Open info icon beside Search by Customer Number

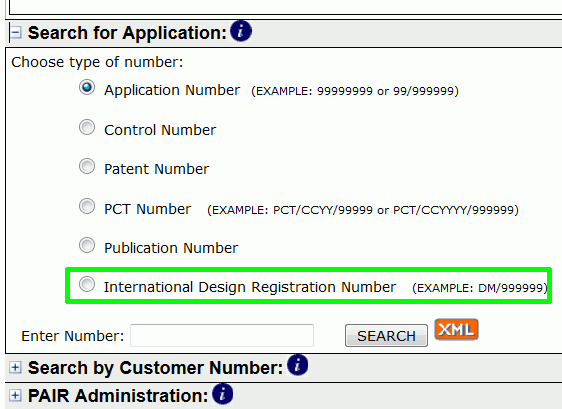pyautogui.click(x=297, y=365)
